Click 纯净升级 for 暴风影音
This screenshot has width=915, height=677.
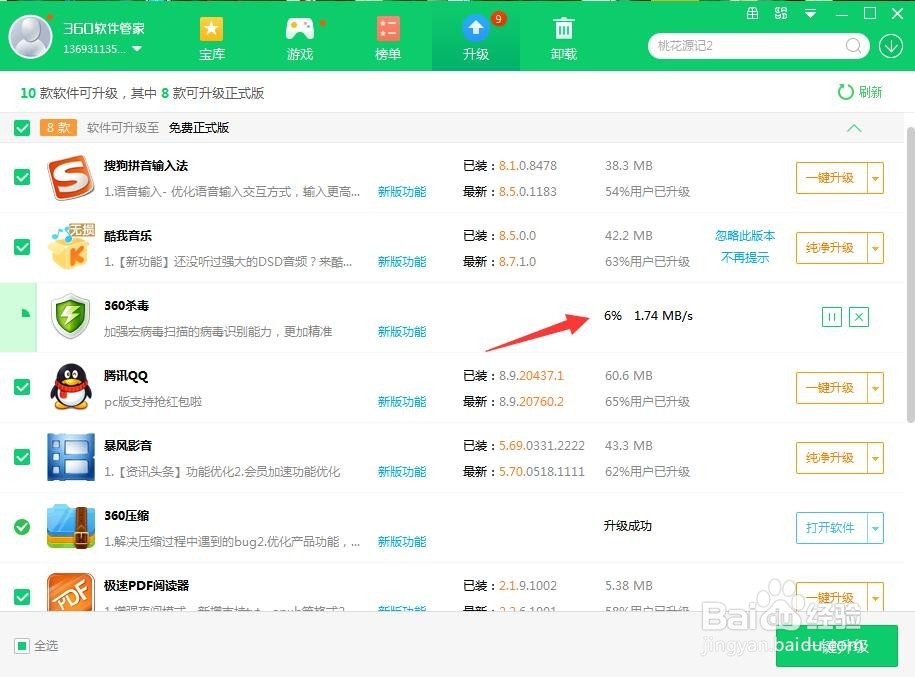832,458
